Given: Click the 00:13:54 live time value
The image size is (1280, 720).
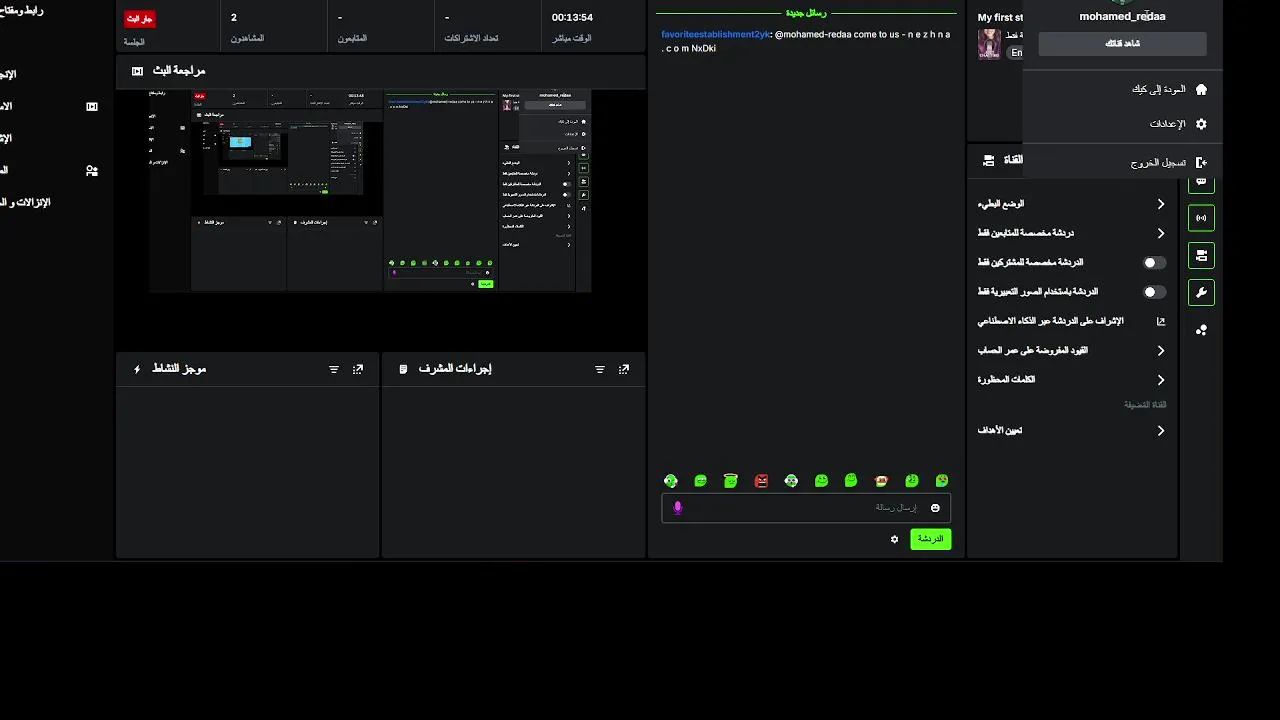Looking at the screenshot, I should coord(572,18).
